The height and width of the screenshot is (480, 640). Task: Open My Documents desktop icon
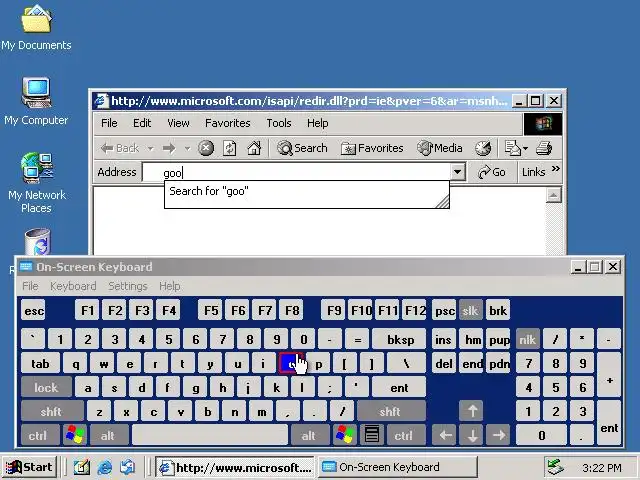pyautogui.click(x=36, y=28)
